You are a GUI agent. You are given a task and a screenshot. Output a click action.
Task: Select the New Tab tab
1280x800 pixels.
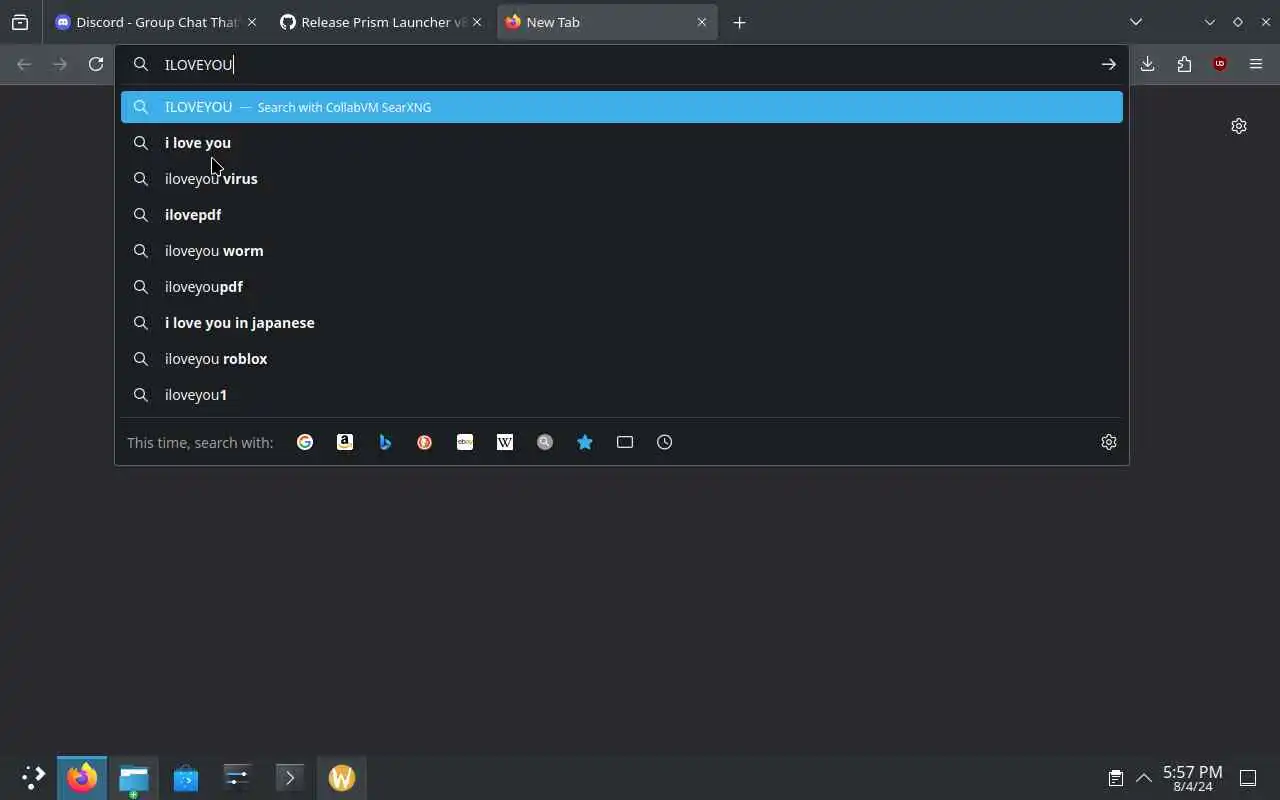607,22
